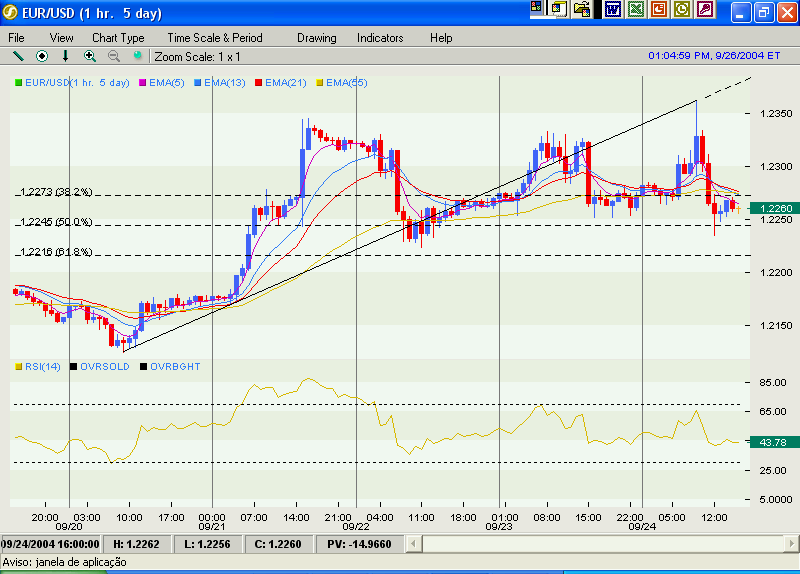Click the 1.2273 (38.2%) Fibonacci label
The width and height of the screenshot is (800, 574).
tap(56, 192)
